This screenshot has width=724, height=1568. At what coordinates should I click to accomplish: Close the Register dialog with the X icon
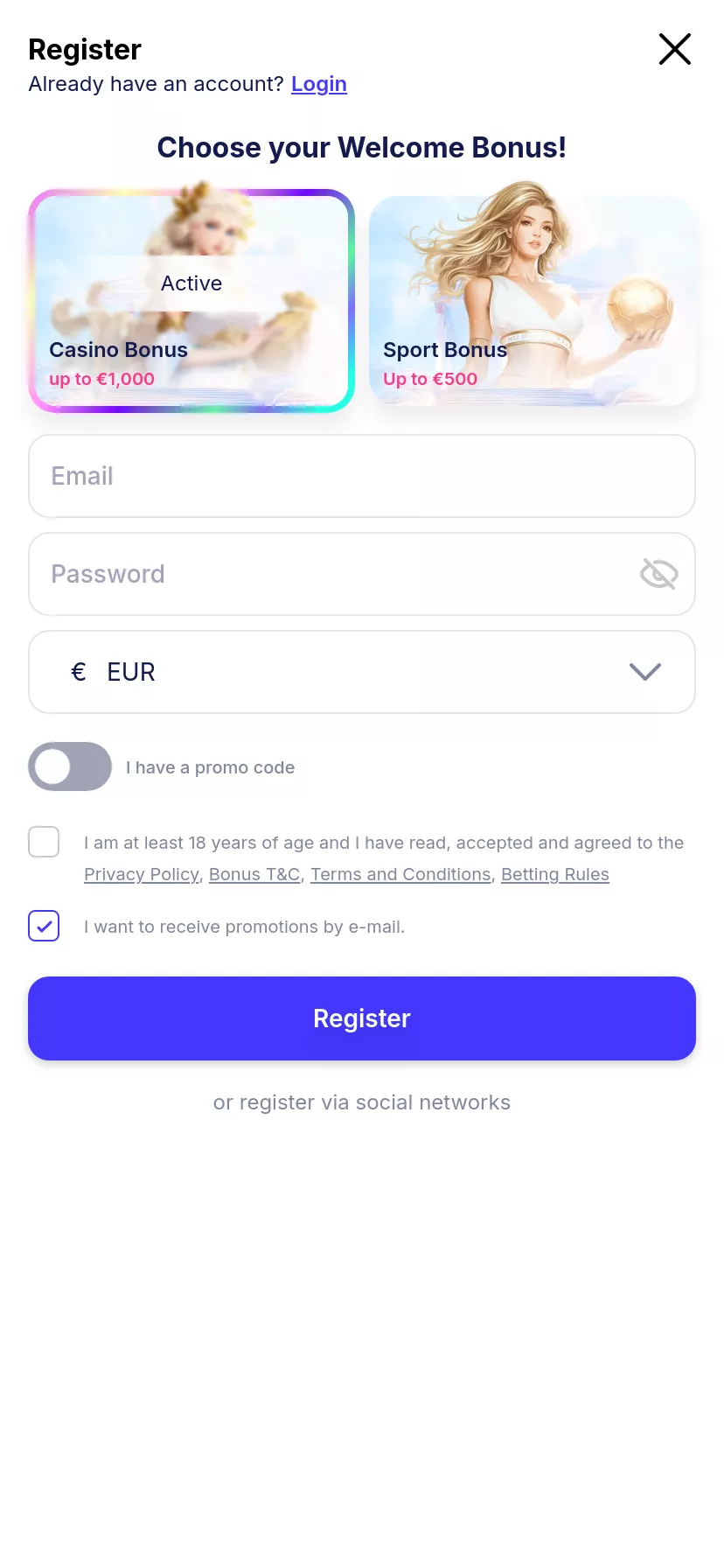(x=675, y=49)
